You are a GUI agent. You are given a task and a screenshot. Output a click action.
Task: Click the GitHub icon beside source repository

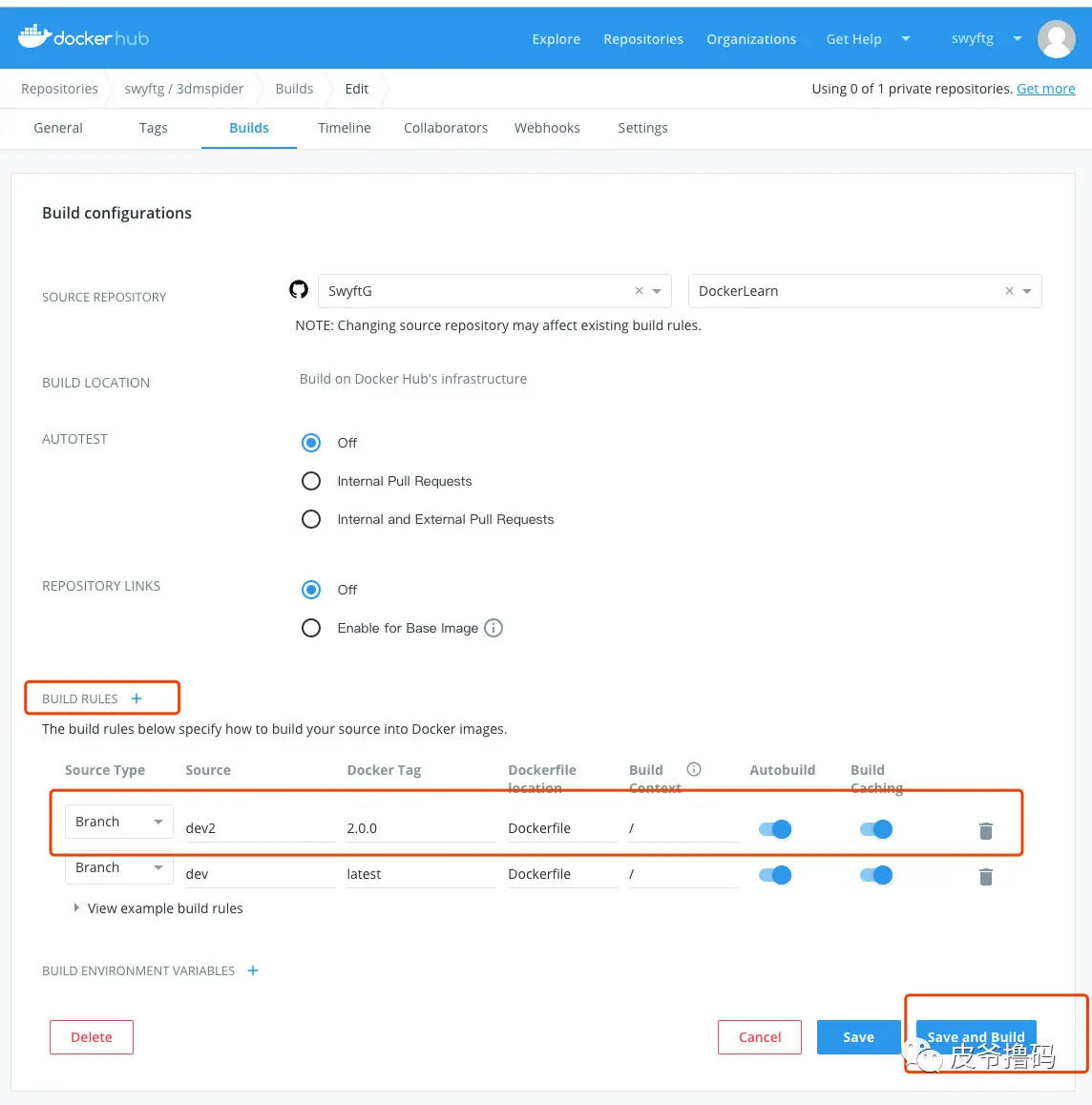[x=299, y=290]
